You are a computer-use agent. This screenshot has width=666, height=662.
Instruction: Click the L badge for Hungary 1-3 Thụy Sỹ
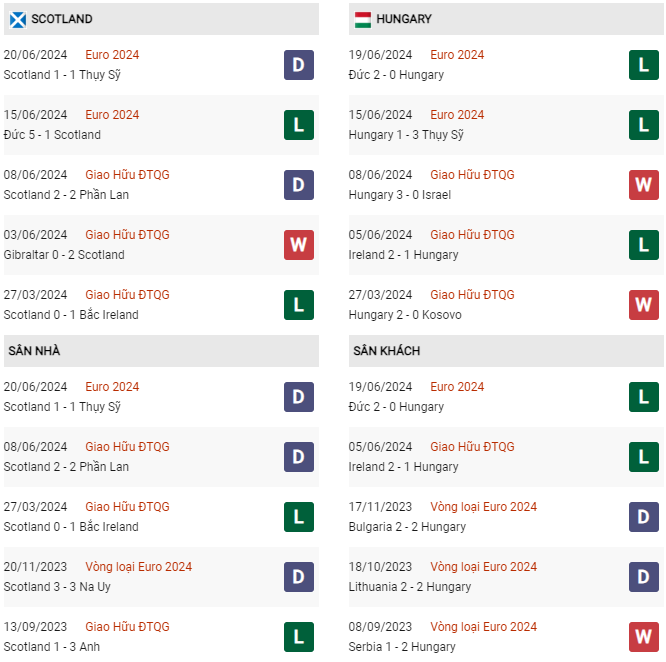pos(643,125)
